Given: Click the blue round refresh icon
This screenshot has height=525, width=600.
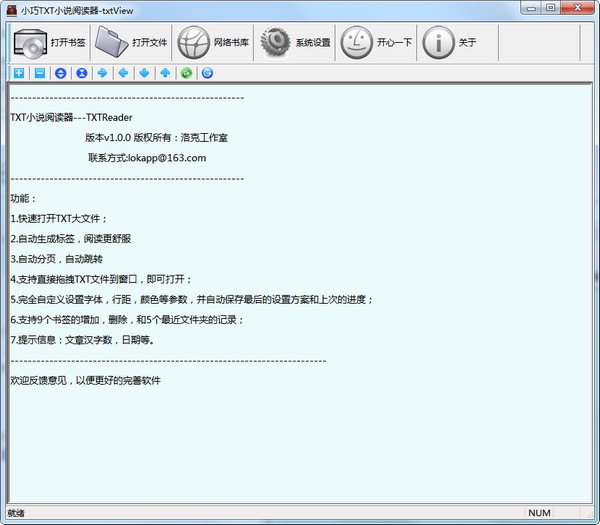Looking at the screenshot, I should tap(207, 73).
